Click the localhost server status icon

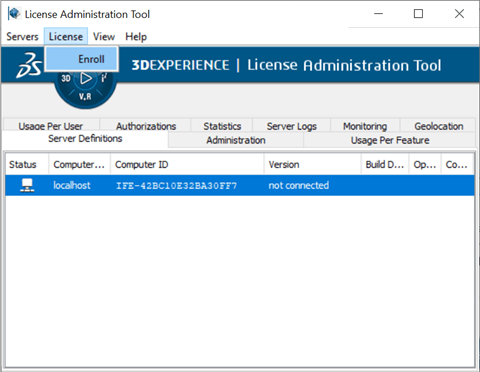(27, 185)
